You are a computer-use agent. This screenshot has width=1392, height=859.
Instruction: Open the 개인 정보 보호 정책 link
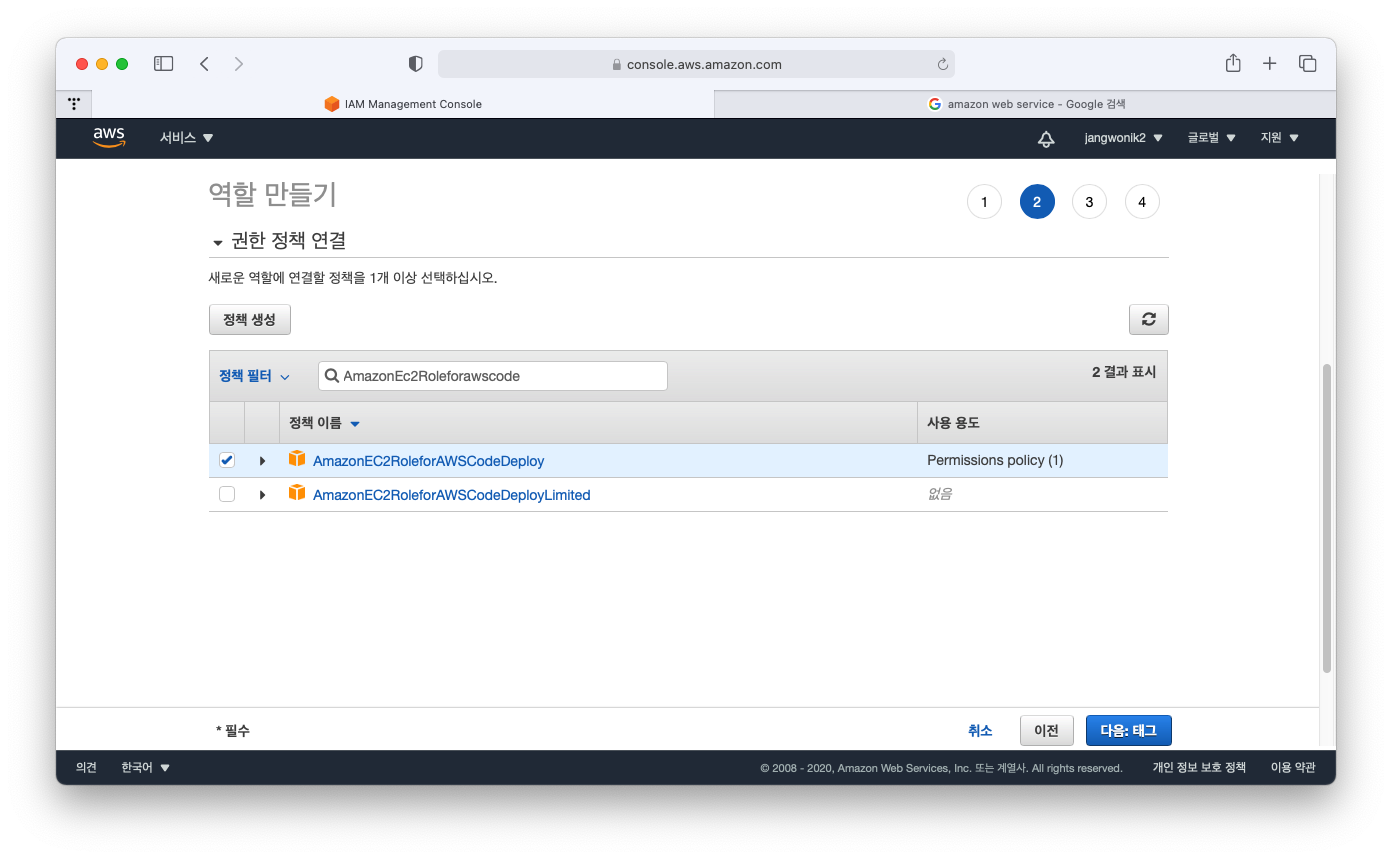pyautogui.click(x=1199, y=768)
